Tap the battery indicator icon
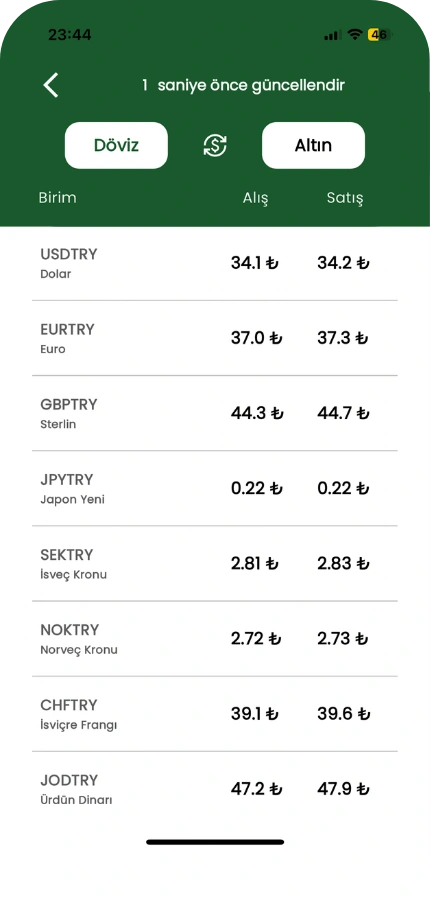This screenshot has width=430, height=900. tap(379, 35)
